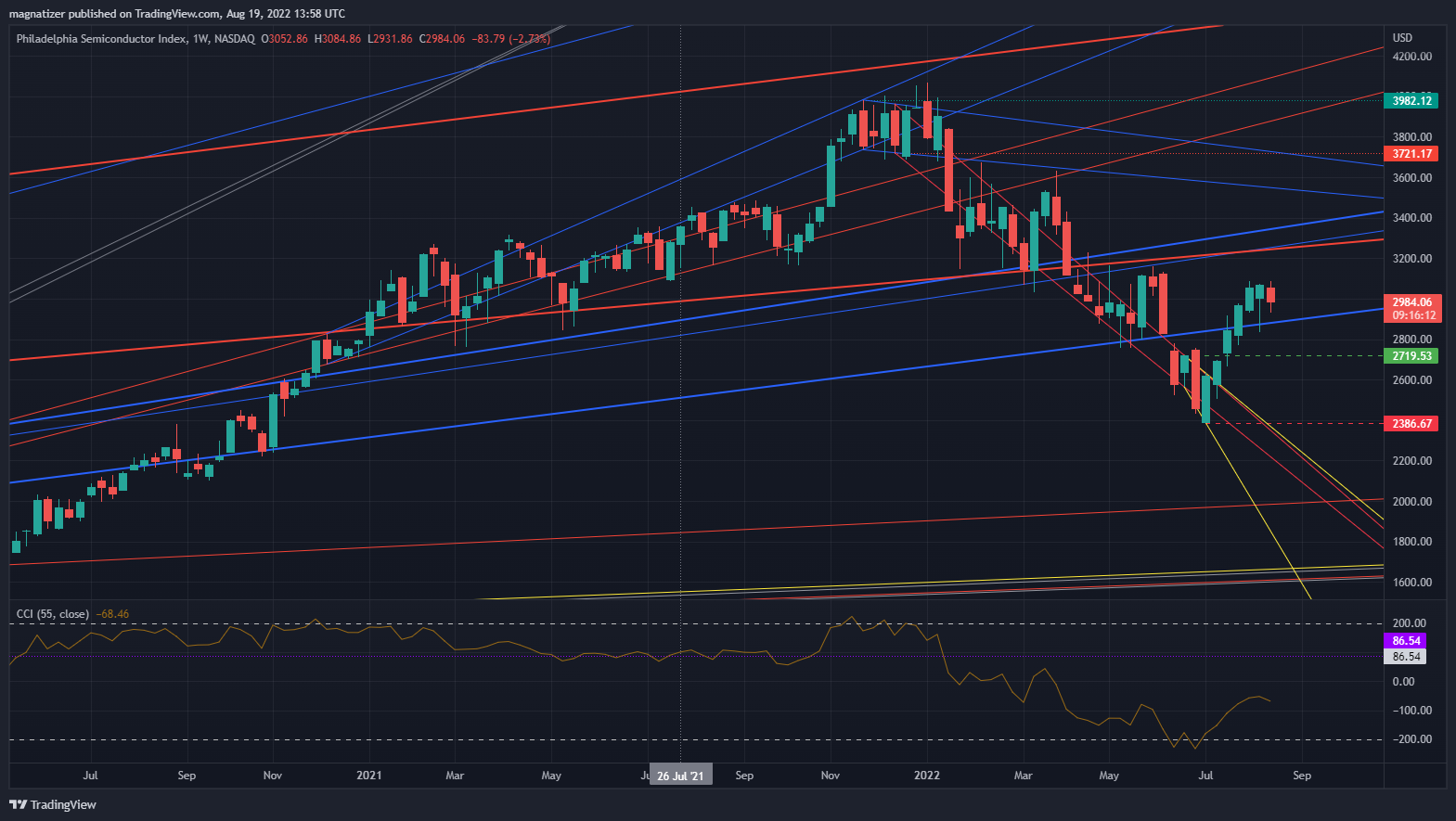The height and width of the screenshot is (821, 1456).
Task: Click the 1600.00 price axis tick
Action: pyautogui.click(x=1411, y=583)
